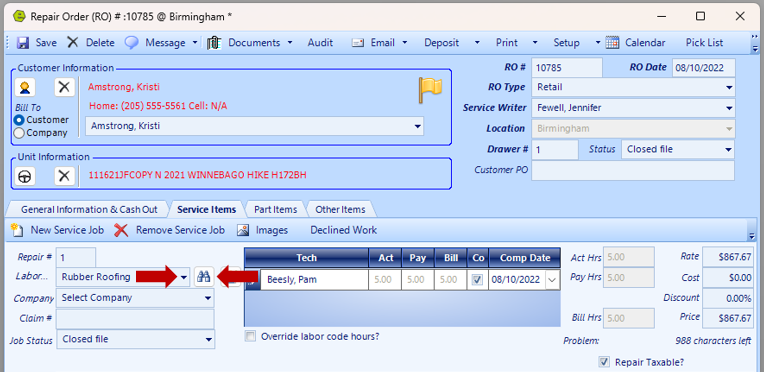Image resolution: width=764 pixels, height=372 pixels.
Task: Click the Comp Date column header
Action: pyautogui.click(x=525, y=258)
